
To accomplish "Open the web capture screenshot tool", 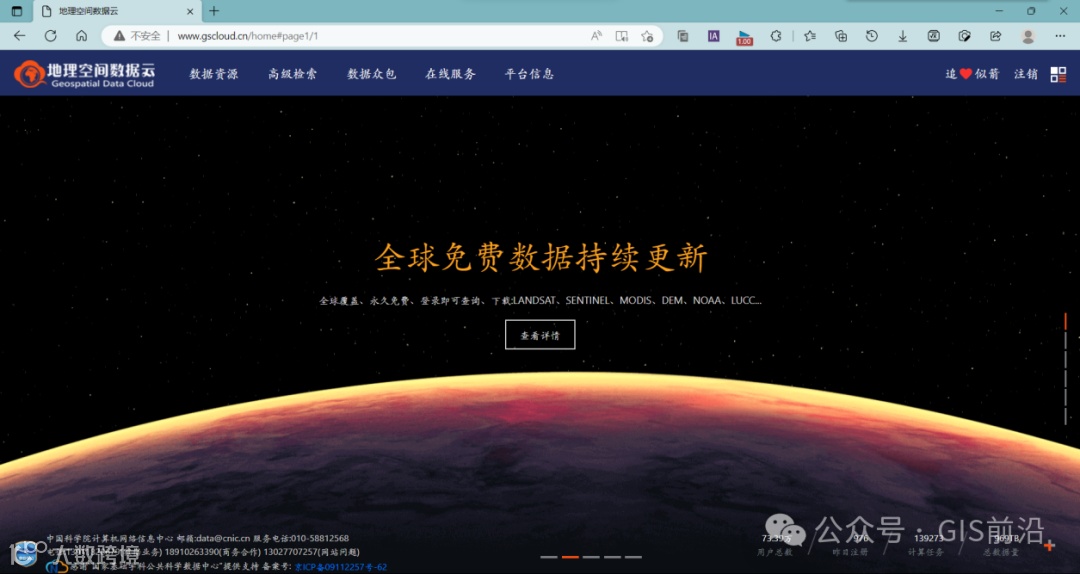I will point(964,36).
